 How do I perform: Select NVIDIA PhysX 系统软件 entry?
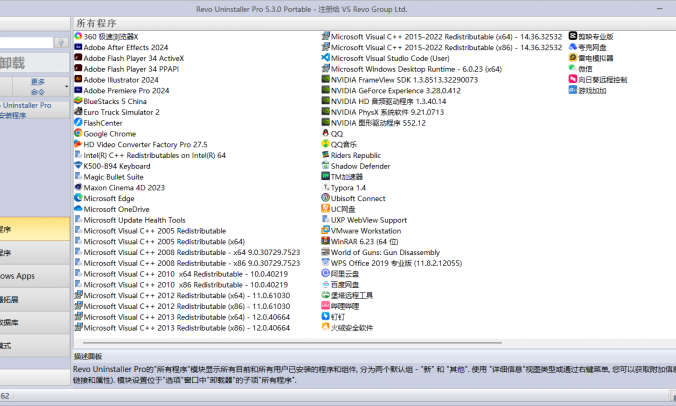383,112
